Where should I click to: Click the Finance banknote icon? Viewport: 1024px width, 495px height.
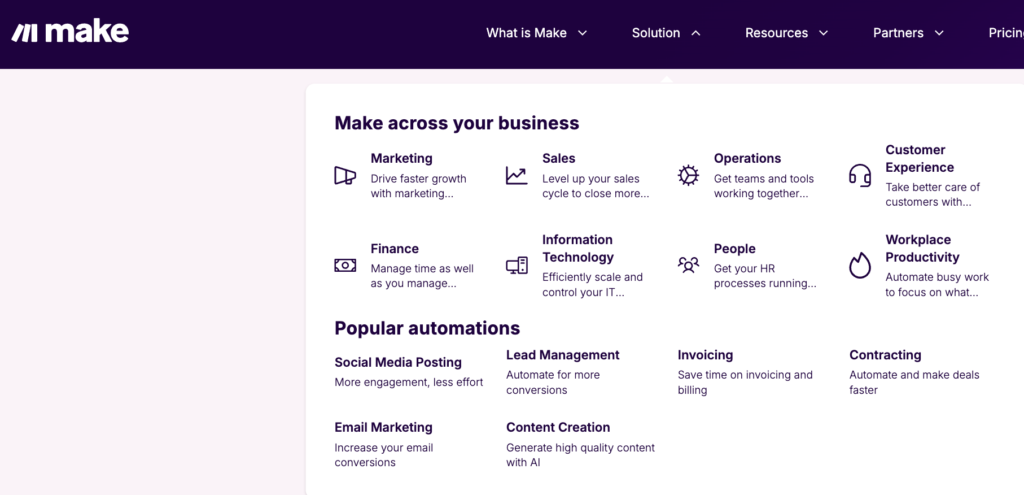pos(345,265)
